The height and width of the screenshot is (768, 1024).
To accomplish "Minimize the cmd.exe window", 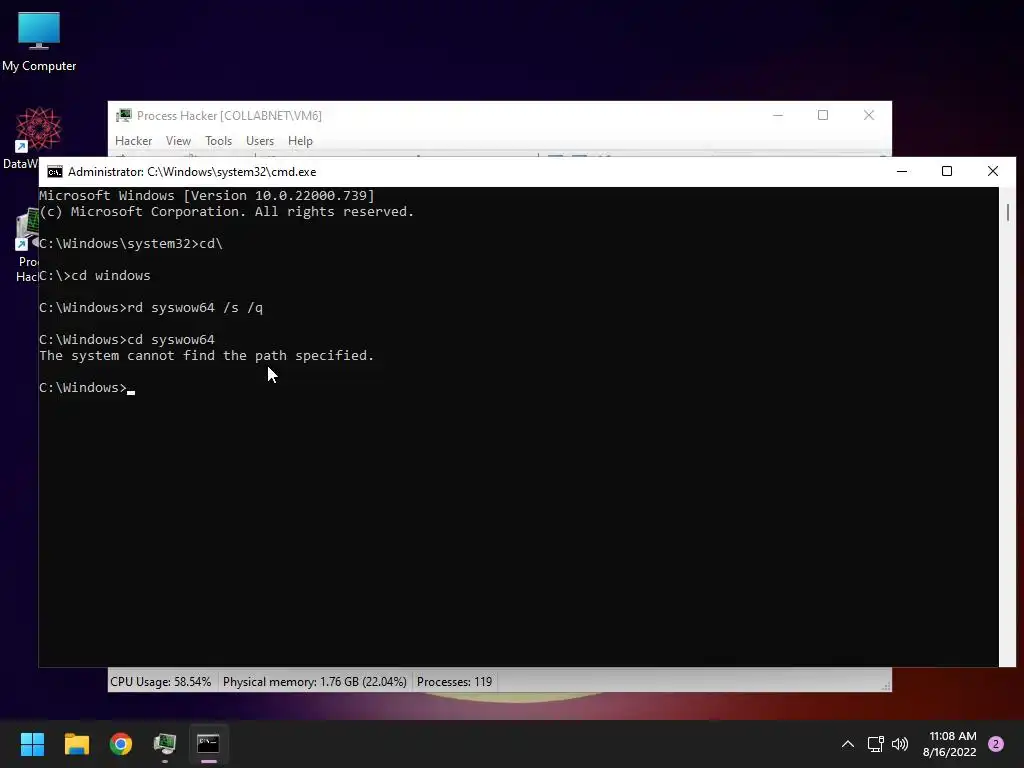I will click(x=902, y=172).
